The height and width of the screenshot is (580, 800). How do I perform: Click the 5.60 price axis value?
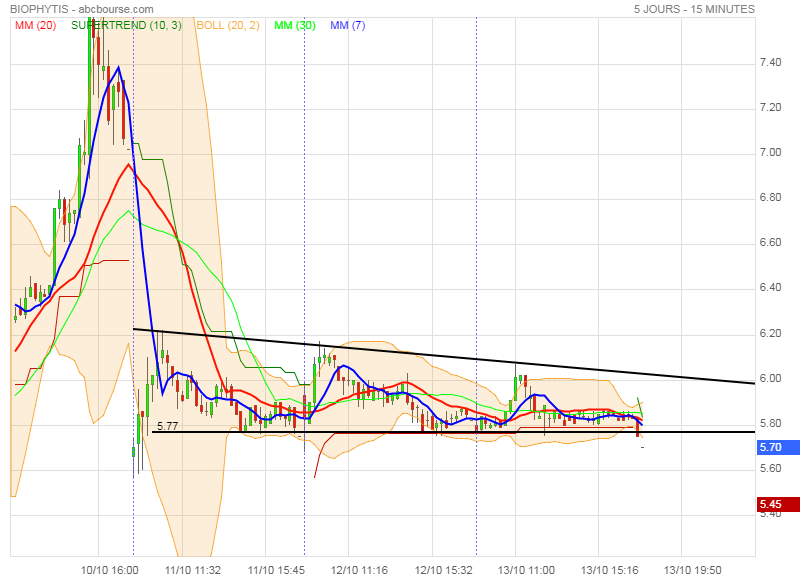(770, 468)
